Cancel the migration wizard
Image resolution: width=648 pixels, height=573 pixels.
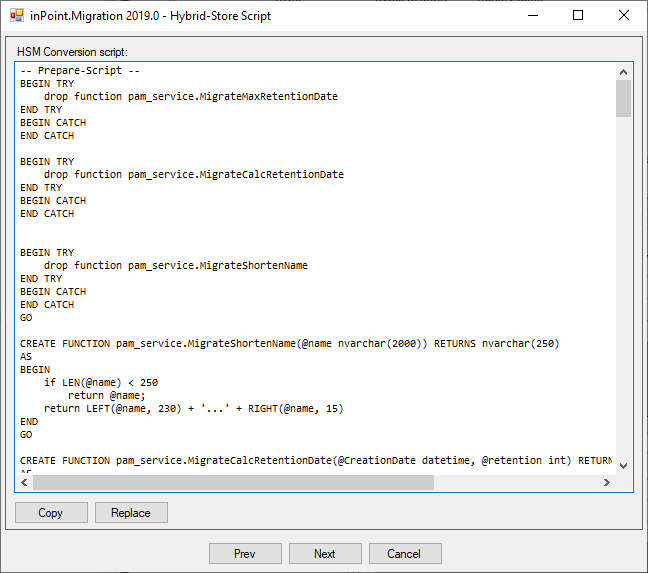click(x=405, y=553)
